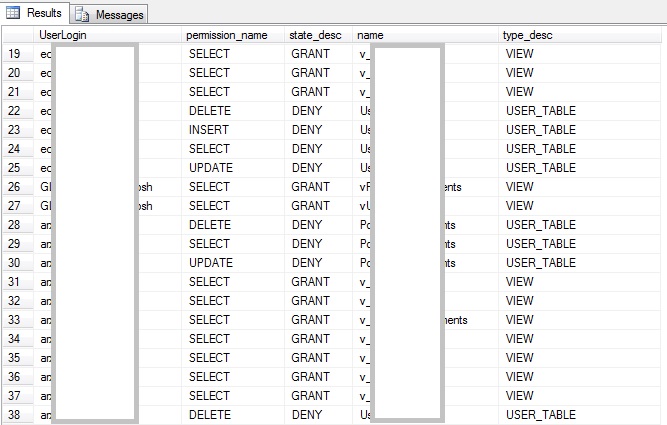Click USER_TABLE type in row 38
This screenshot has width=667, height=425.
(541, 414)
